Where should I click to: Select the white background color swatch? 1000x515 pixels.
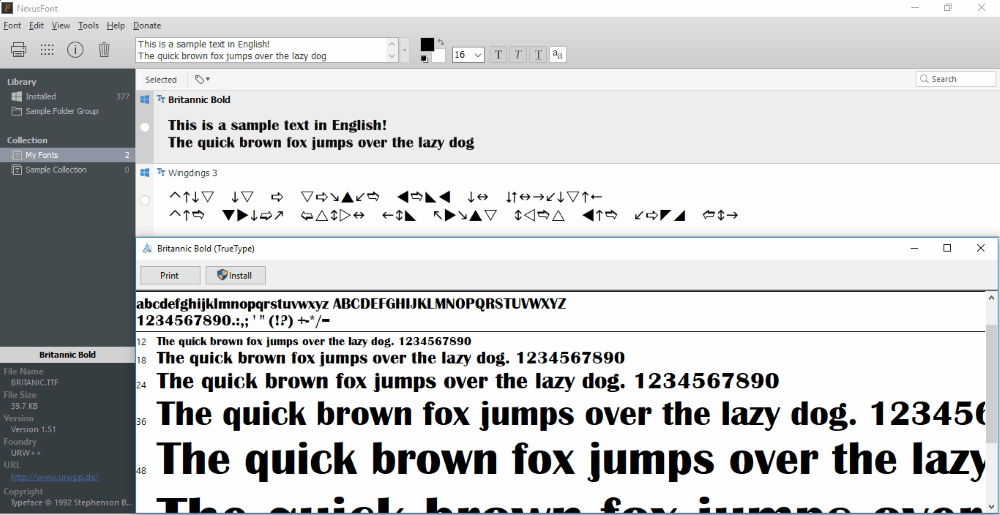click(x=438, y=55)
